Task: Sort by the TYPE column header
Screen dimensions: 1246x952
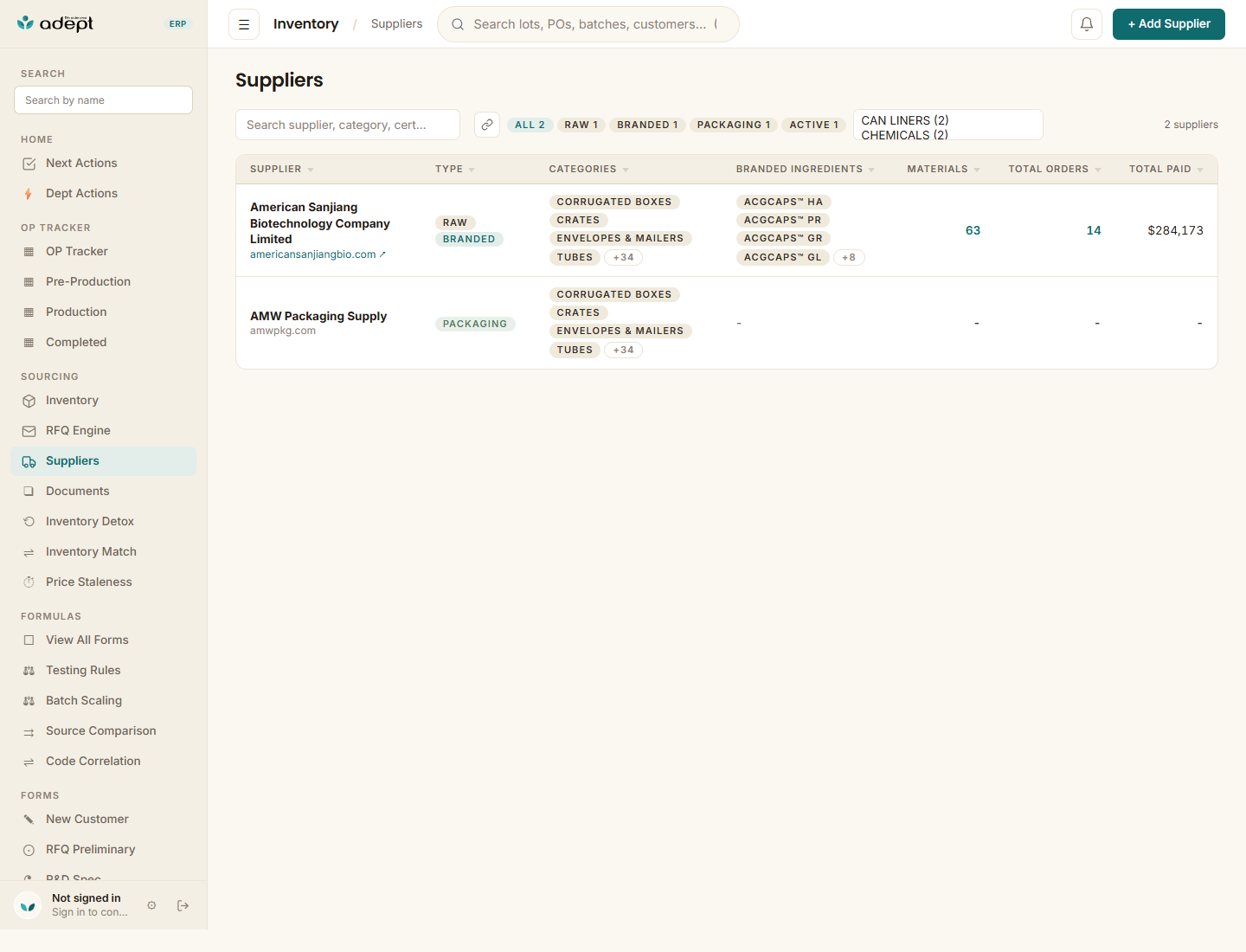Action: 455,170
